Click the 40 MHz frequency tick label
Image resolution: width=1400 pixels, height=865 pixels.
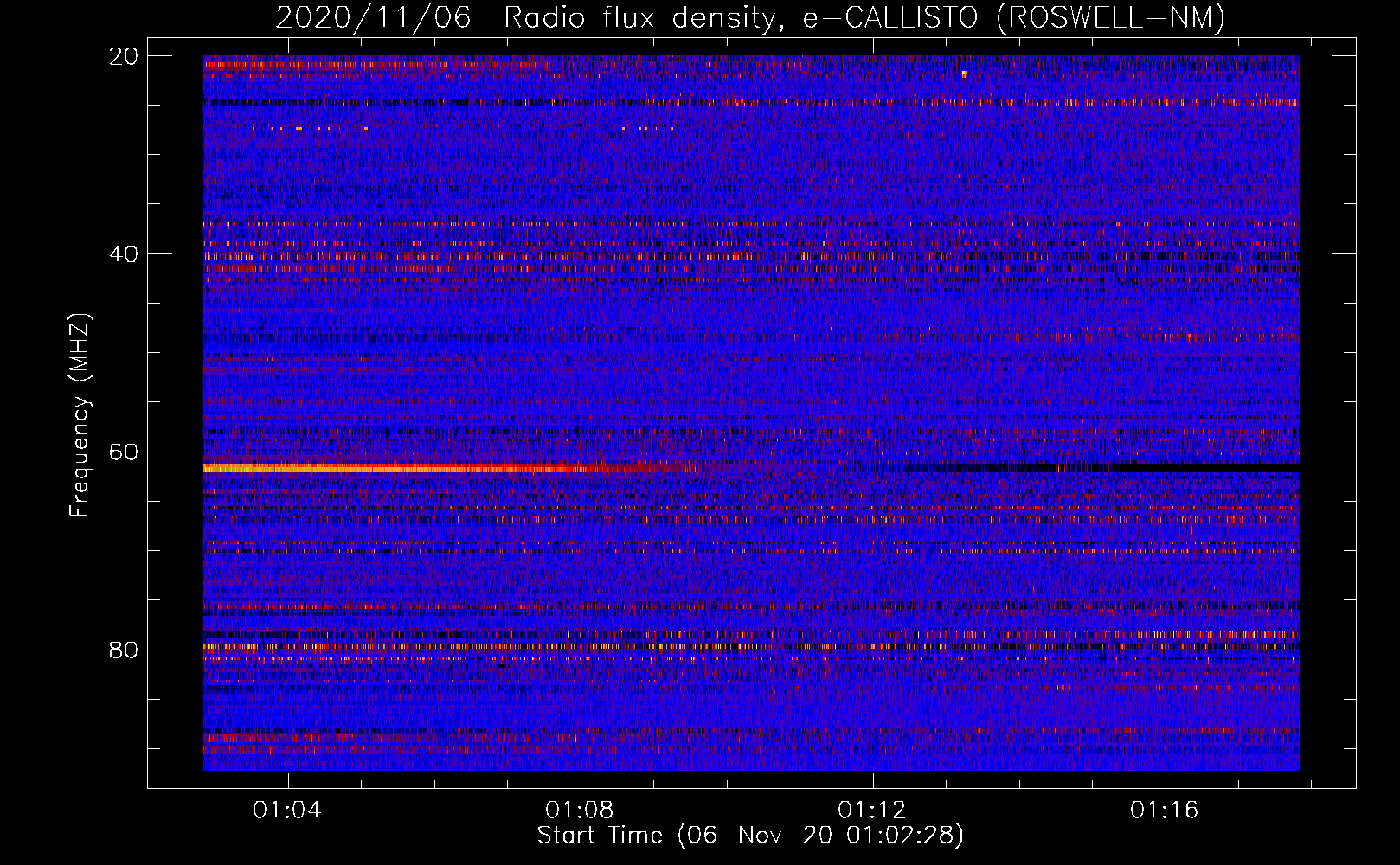click(124, 254)
